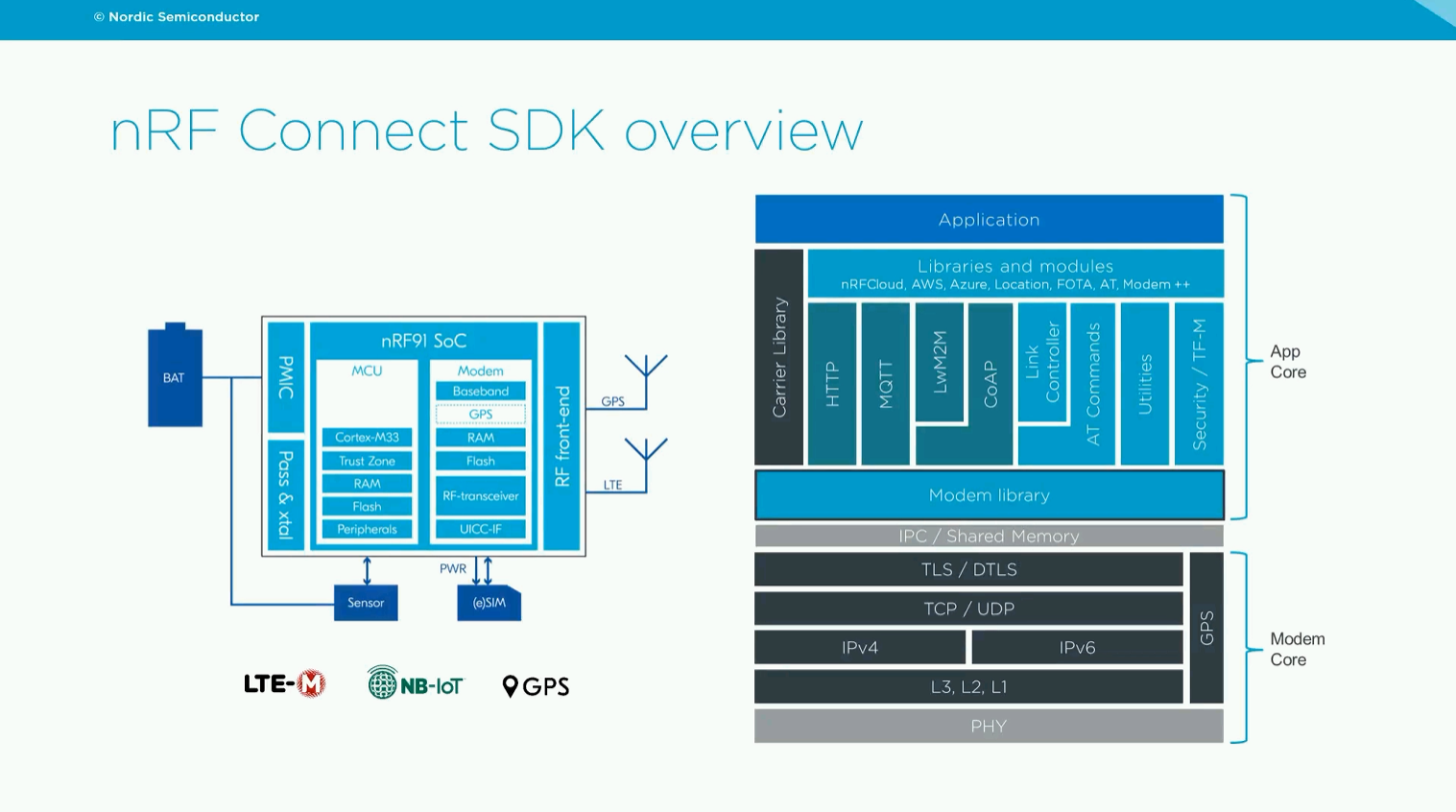The height and width of the screenshot is (812, 1456).
Task: Click the RAM block under Modem
Action: point(481,437)
